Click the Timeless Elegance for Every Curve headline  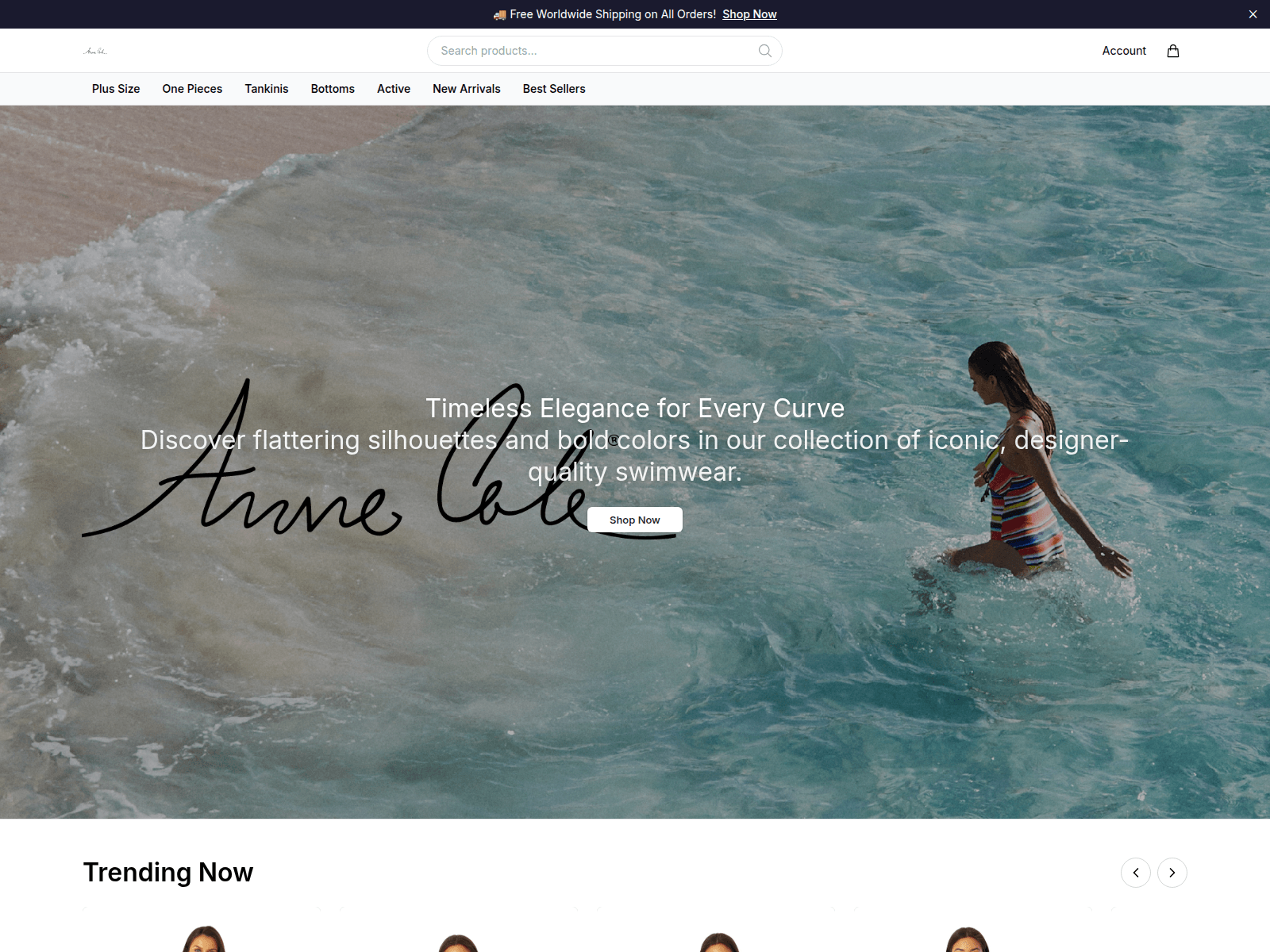635,409
